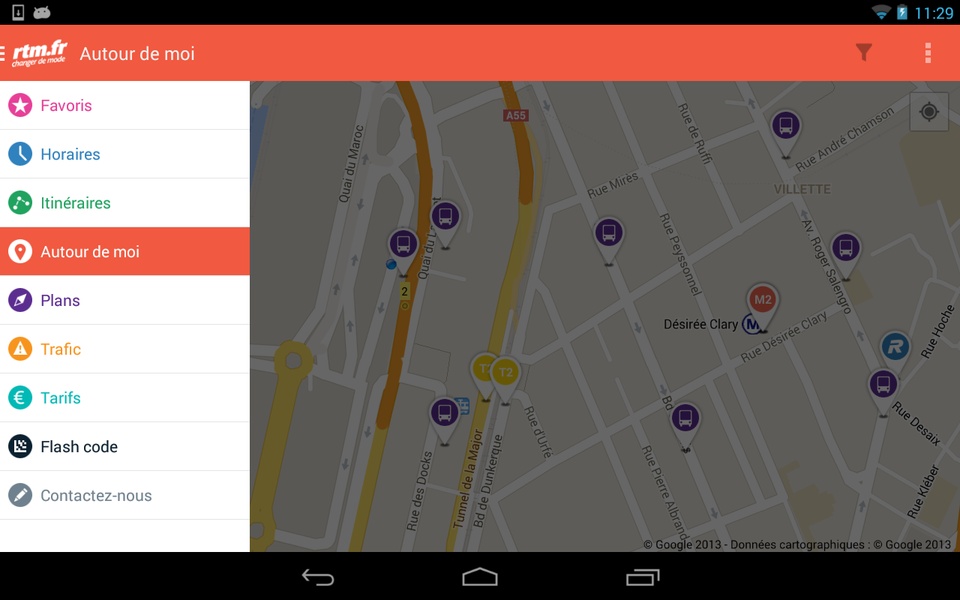Tap the A55 motorway shield on the map
The image size is (960, 600).
tap(516, 115)
